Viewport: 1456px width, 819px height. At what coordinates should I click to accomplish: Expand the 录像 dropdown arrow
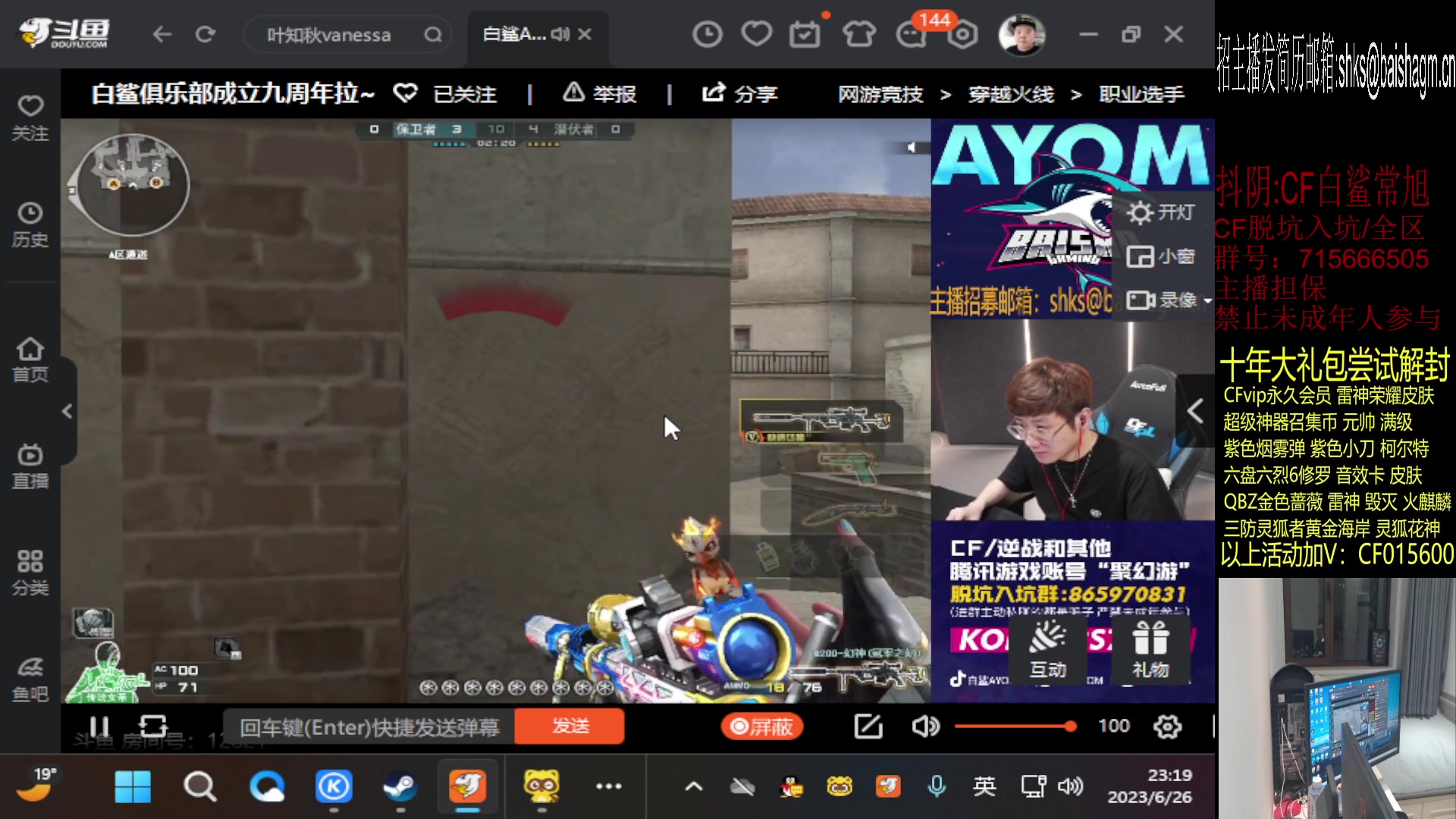pos(1207,300)
